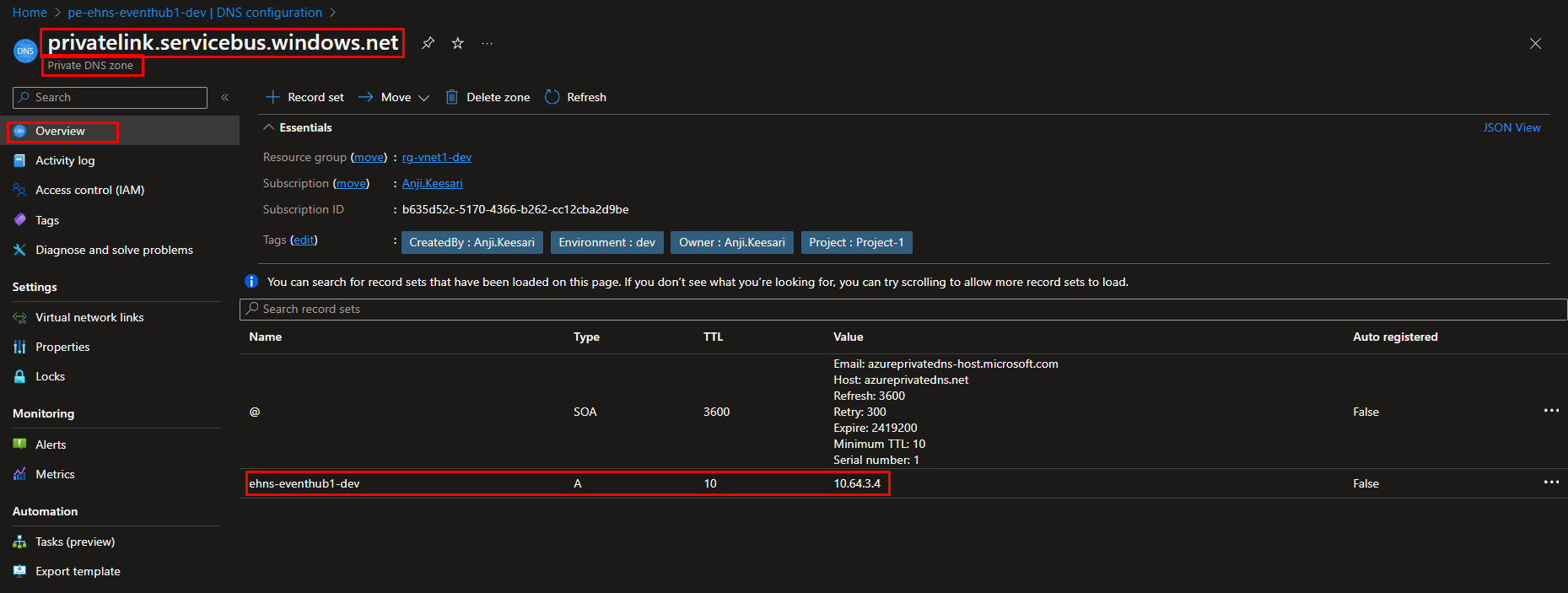Click the Activity log icon

(20, 160)
